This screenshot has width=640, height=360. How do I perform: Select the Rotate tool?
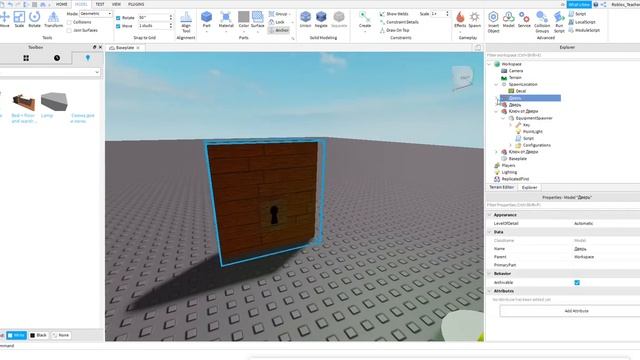click(x=34, y=19)
